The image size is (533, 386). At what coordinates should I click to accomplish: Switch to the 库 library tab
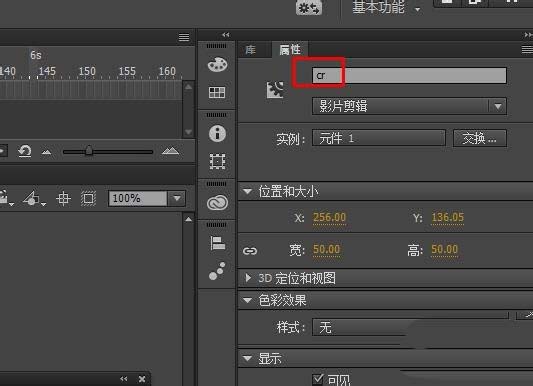(x=251, y=50)
